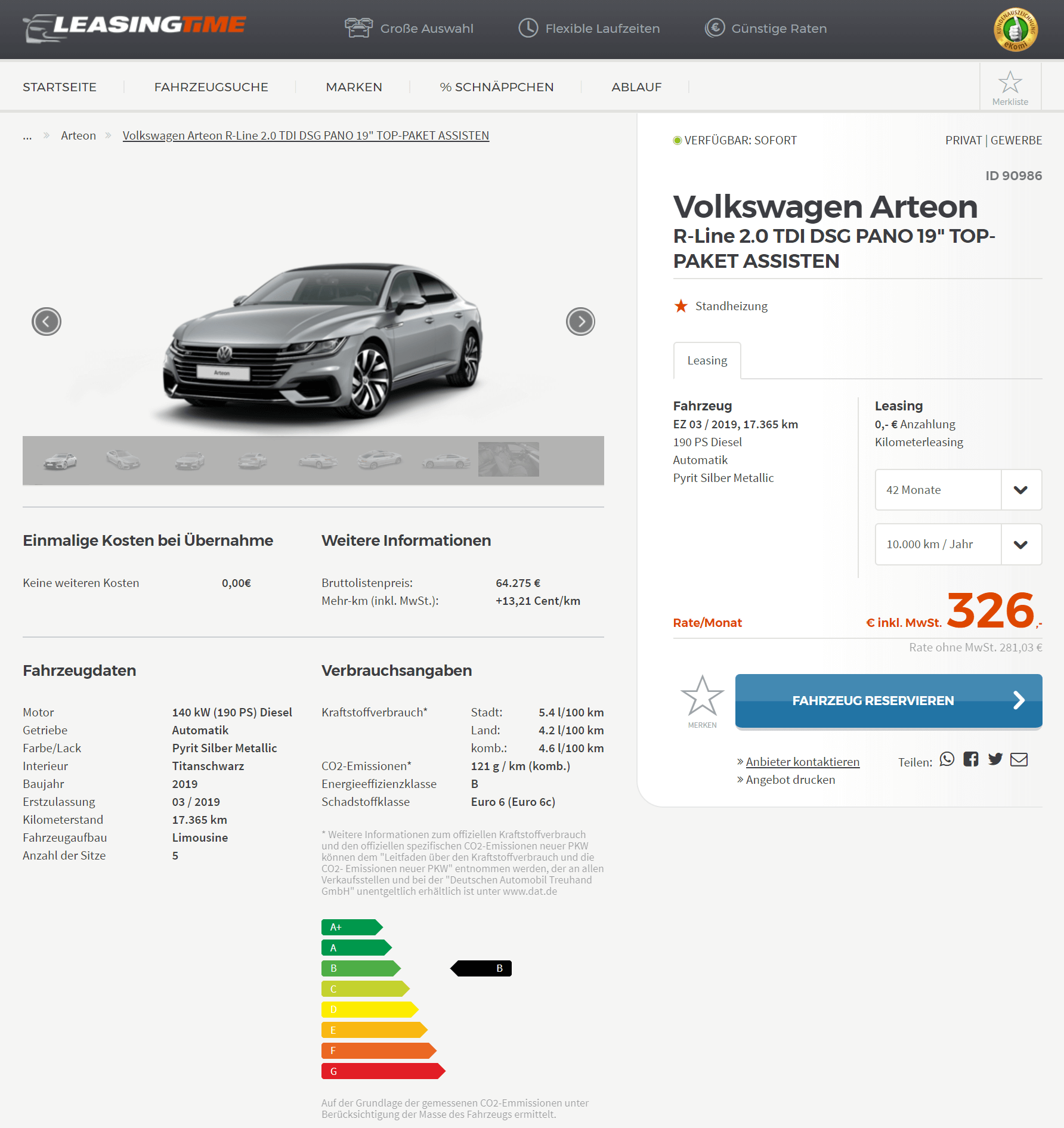Click the Große Auswahl cars icon
Image resolution: width=1064 pixels, height=1128 pixels.
(x=358, y=28)
